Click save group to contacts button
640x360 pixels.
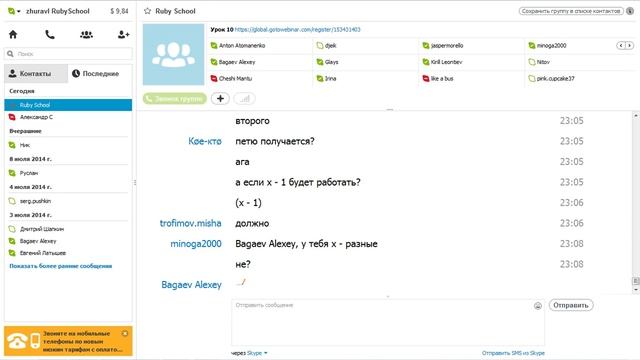[x=571, y=11]
